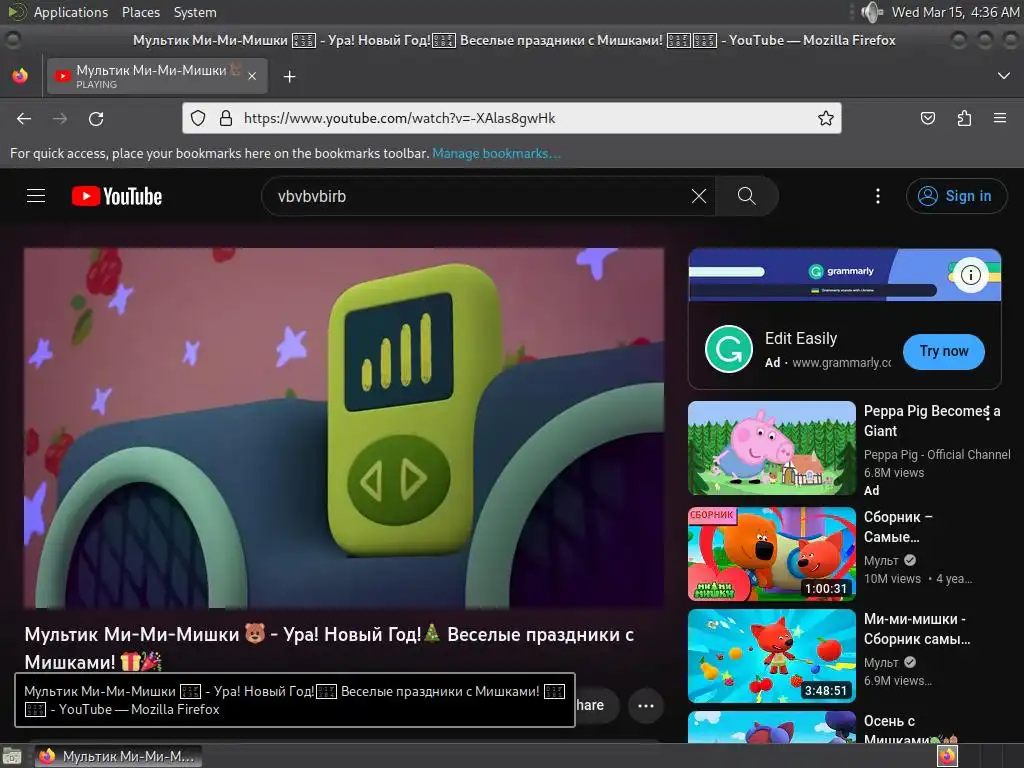This screenshot has height=768, width=1024.
Task: Click the Try now ad button
Action: (x=944, y=351)
